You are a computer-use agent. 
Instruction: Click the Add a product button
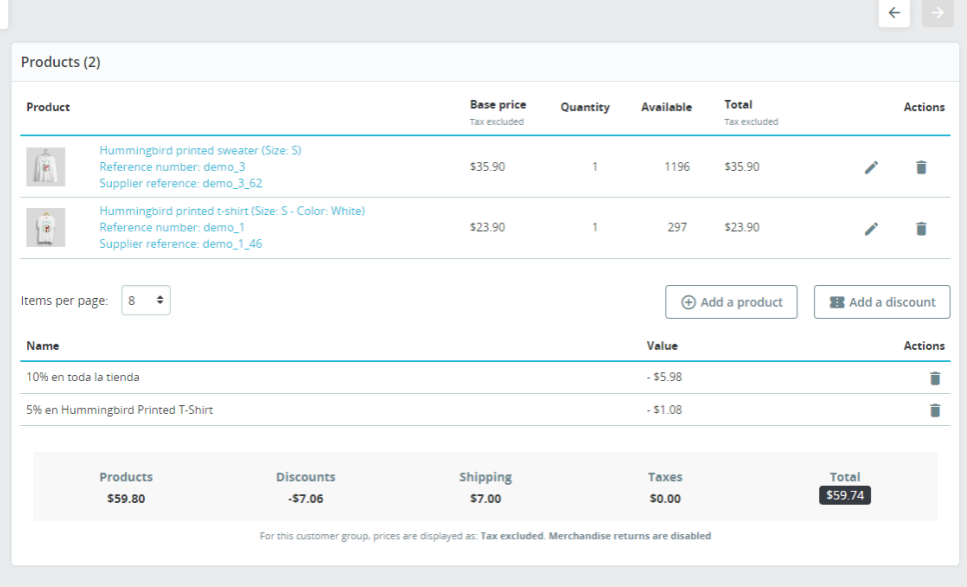pos(731,302)
